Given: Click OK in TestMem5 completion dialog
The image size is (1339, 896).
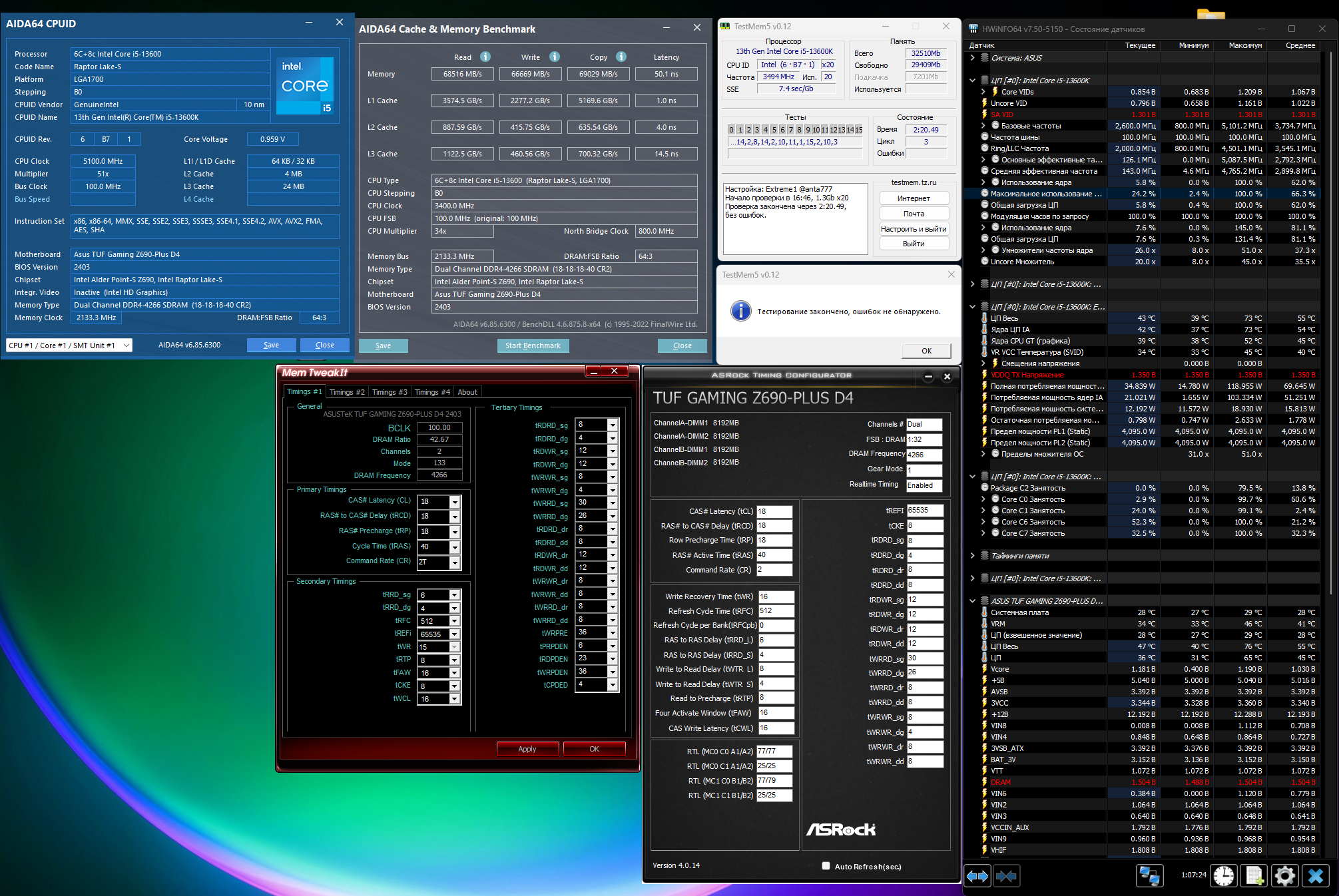Looking at the screenshot, I should point(926,351).
